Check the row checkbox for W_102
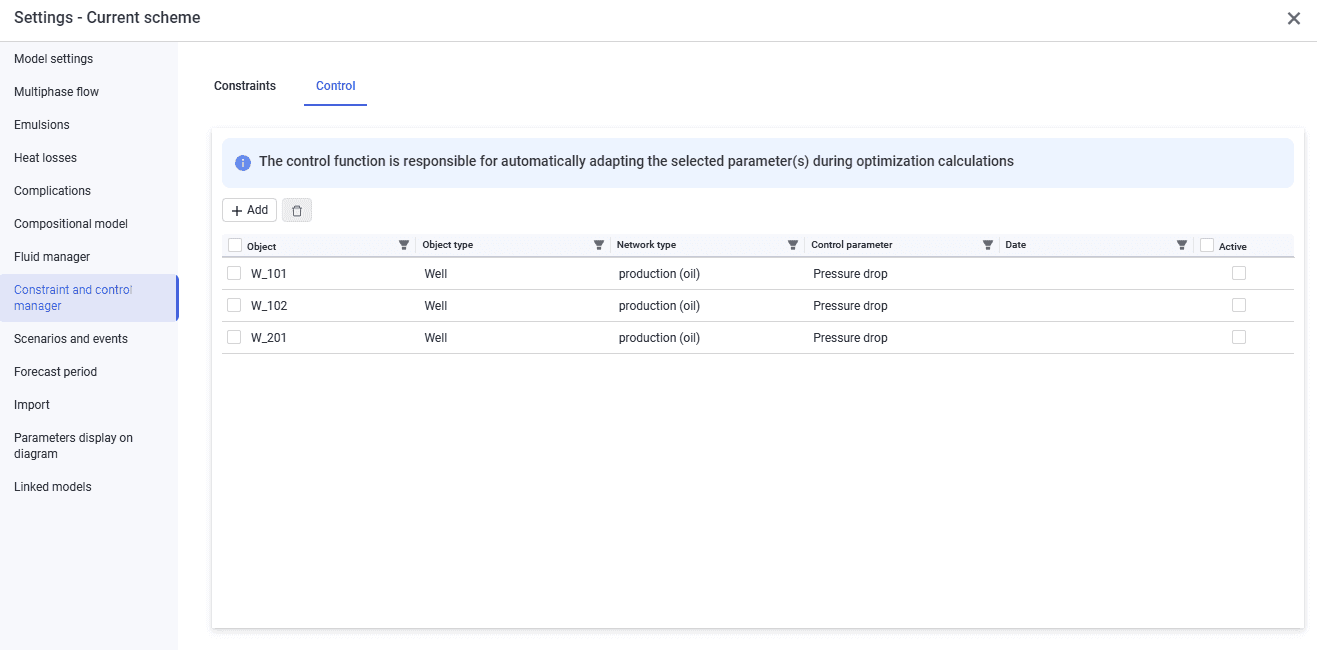Viewport: 1317px width, 650px height. pyautogui.click(x=234, y=305)
